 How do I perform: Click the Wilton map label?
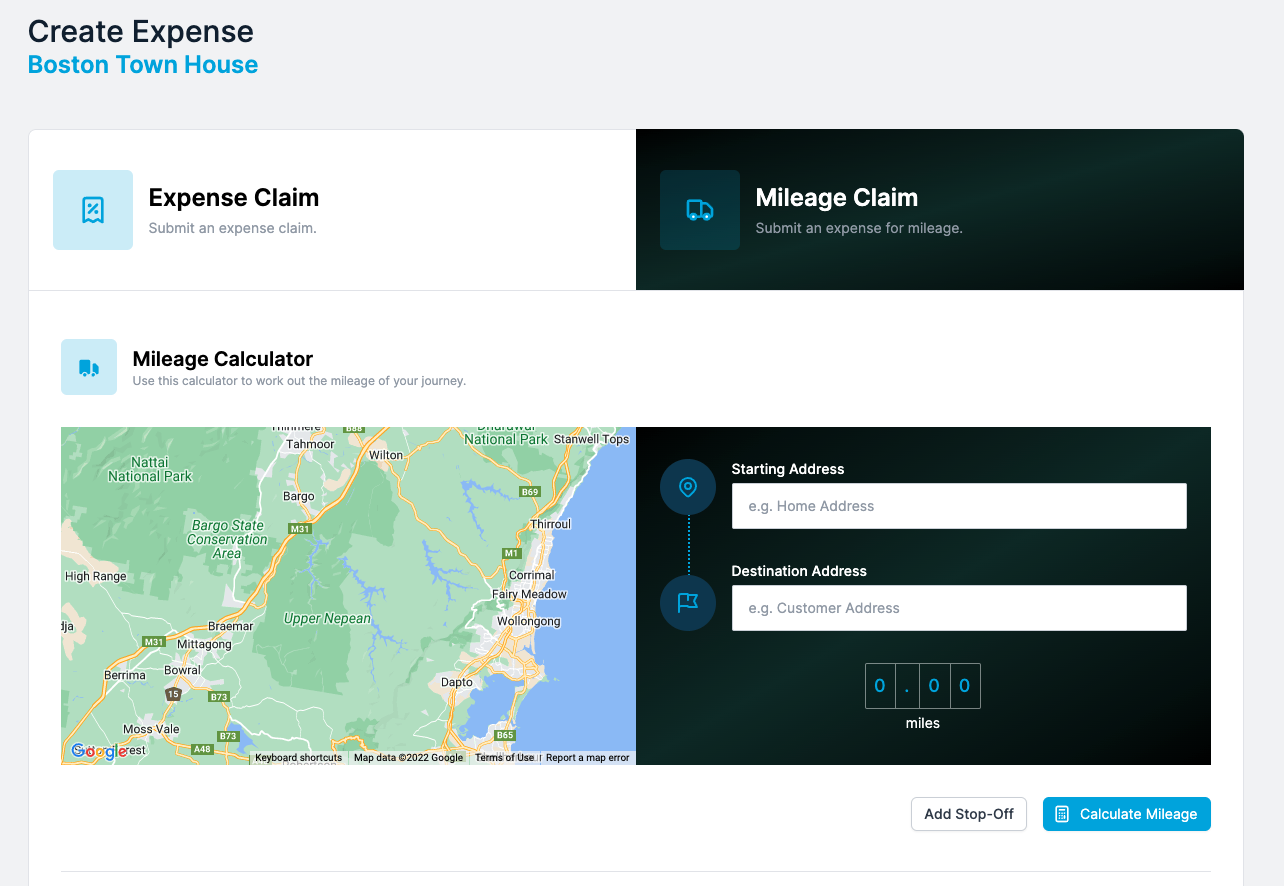(386, 455)
